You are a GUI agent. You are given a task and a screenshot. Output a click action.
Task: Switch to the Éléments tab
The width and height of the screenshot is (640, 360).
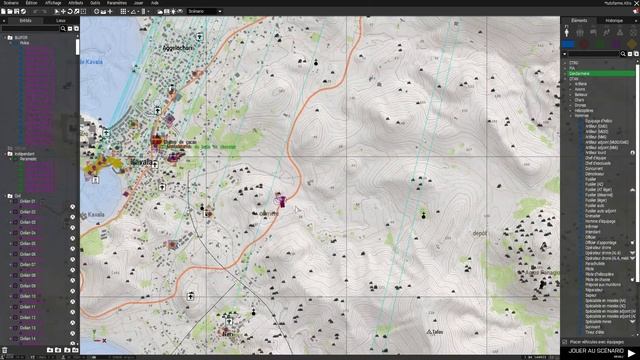point(579,20)
